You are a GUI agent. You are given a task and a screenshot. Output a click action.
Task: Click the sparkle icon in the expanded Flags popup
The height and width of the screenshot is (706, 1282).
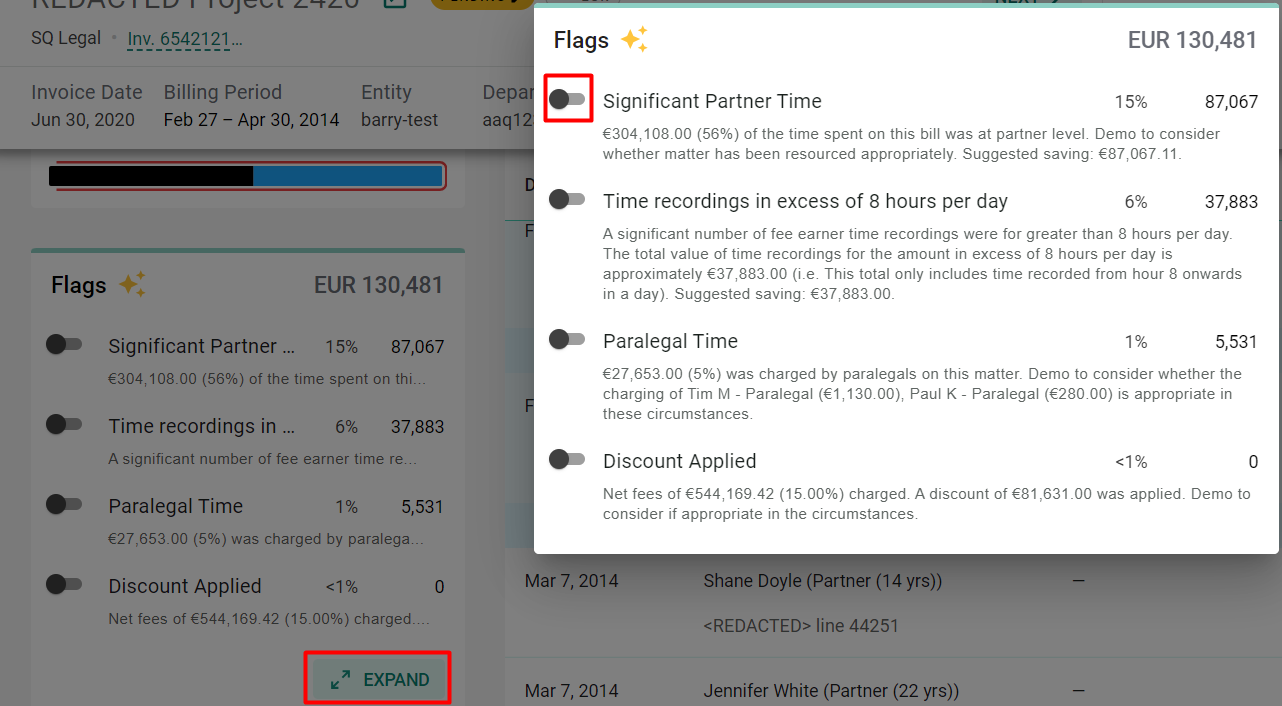(x=634, y=40)
